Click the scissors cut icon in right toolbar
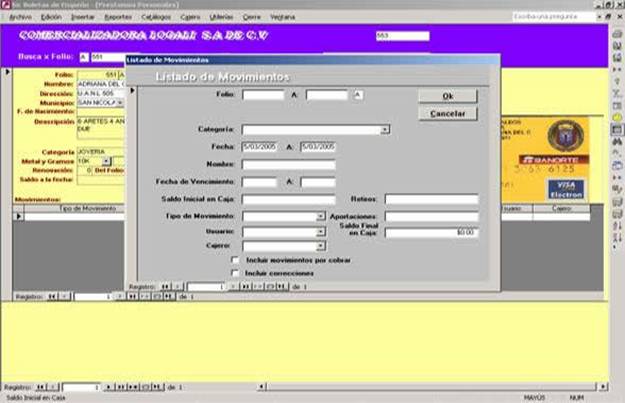 [617, 94]
